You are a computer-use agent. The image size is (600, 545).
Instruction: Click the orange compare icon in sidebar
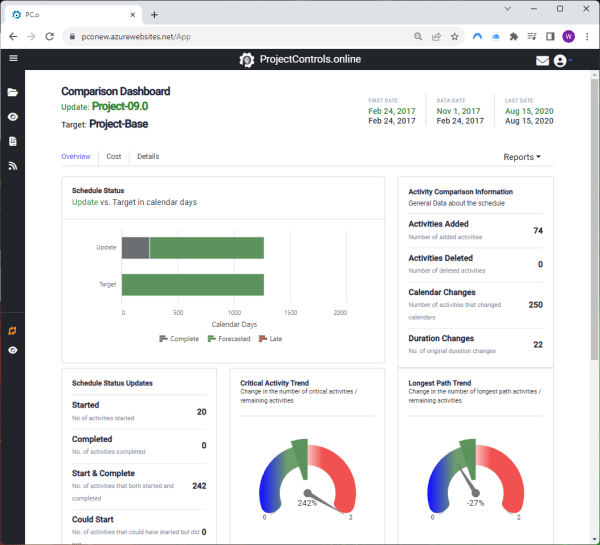[x=13, y=330]
